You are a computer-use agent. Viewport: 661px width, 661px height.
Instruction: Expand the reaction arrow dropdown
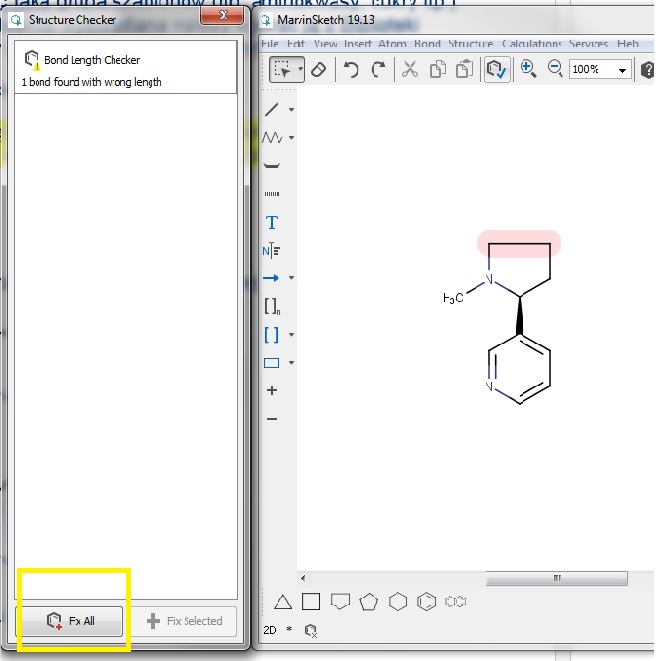(291, 278)
